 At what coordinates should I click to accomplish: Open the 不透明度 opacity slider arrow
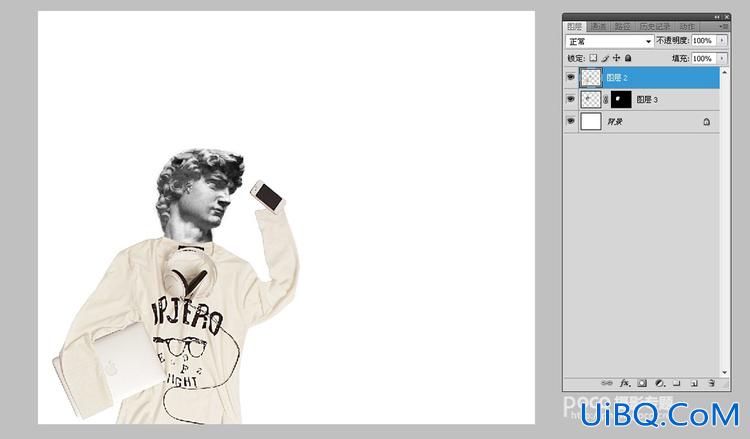(722, 41)
